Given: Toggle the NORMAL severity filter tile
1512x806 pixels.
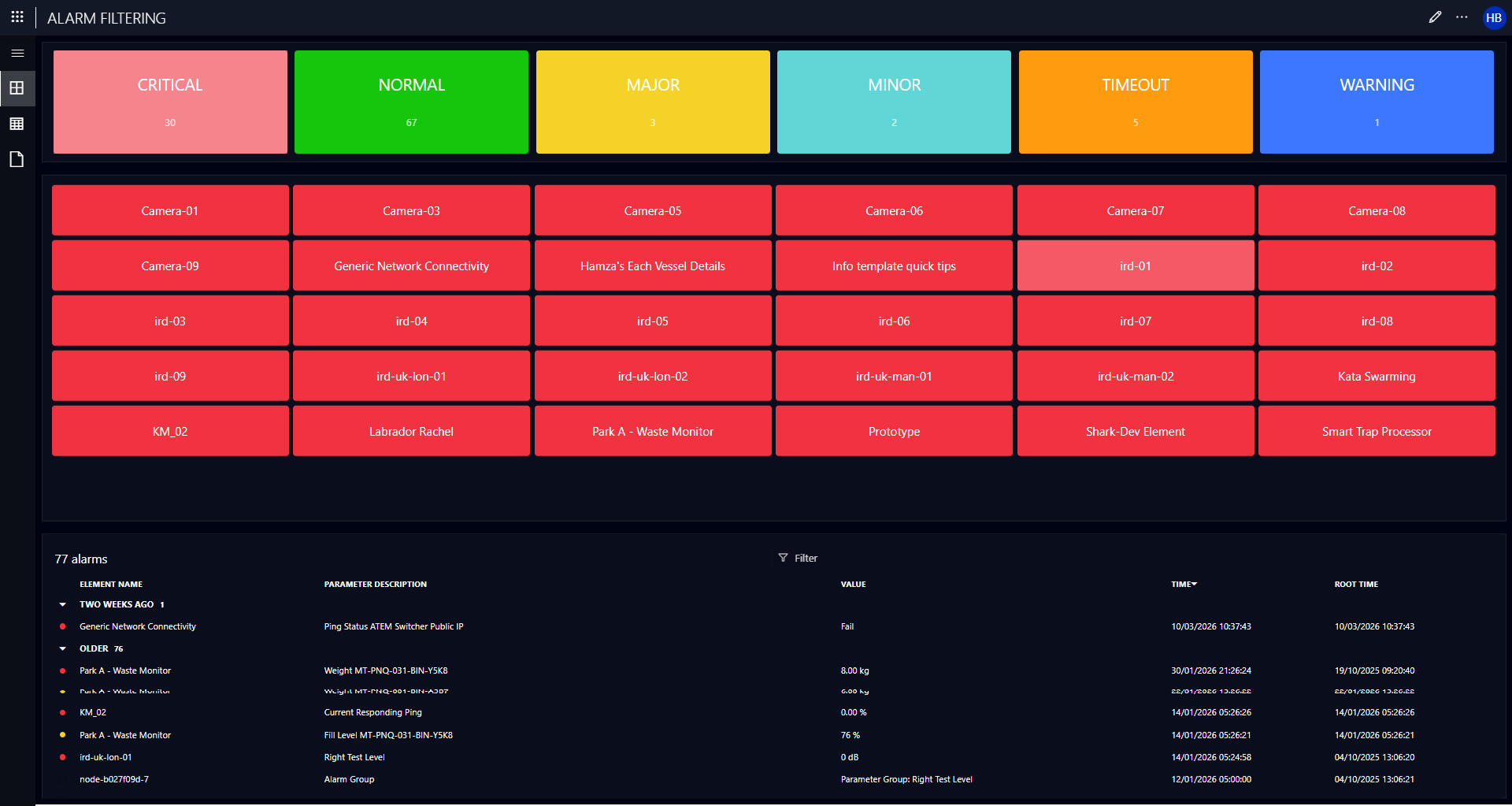Looking at the screenshot, I should pyautogui.click(x=411, y=102).
